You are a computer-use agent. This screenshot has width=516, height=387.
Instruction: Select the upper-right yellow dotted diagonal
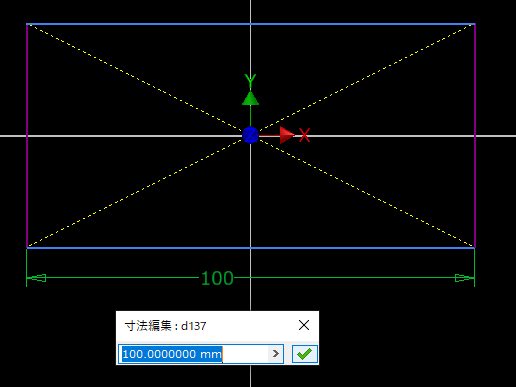[x=367, y=77]
